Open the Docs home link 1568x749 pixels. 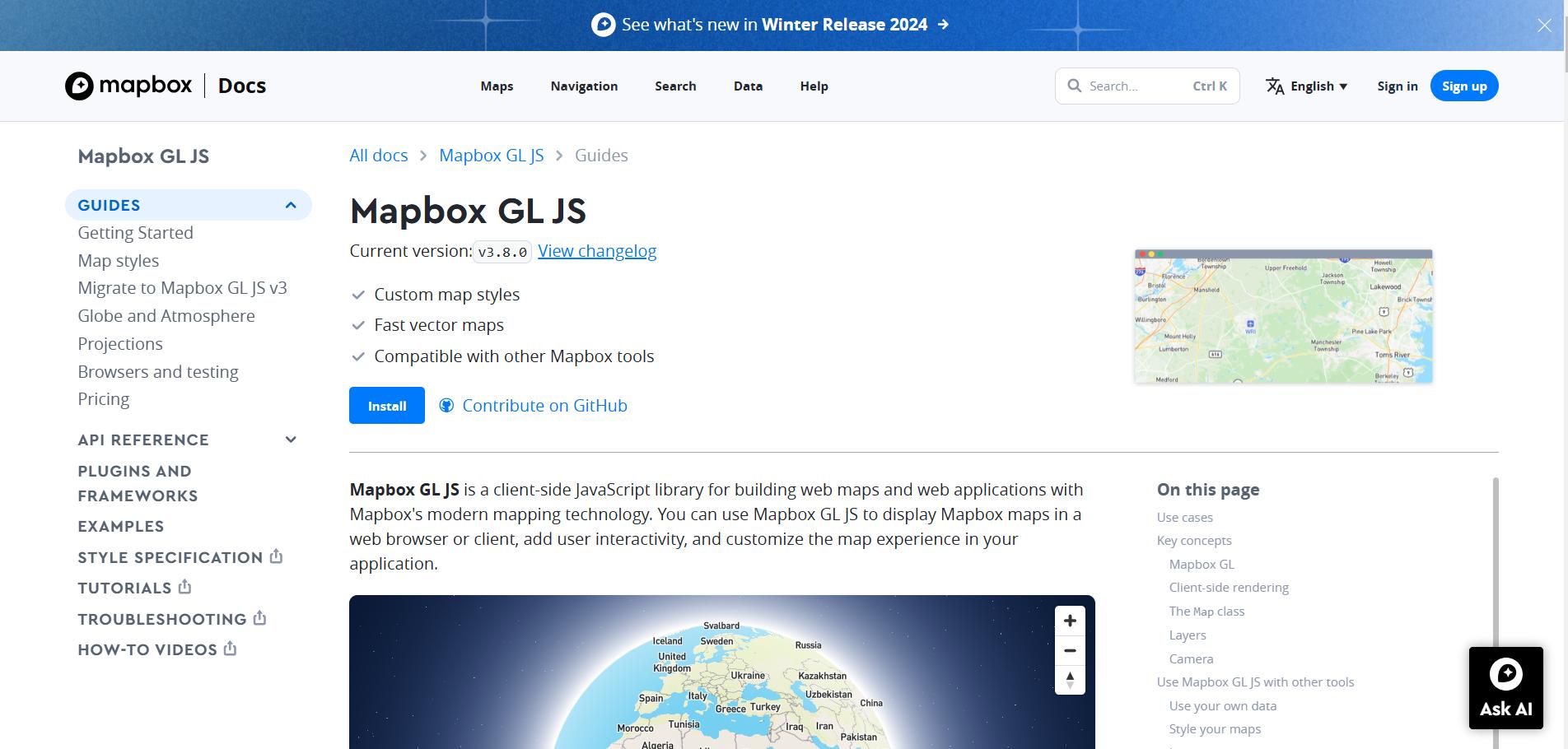242,86
